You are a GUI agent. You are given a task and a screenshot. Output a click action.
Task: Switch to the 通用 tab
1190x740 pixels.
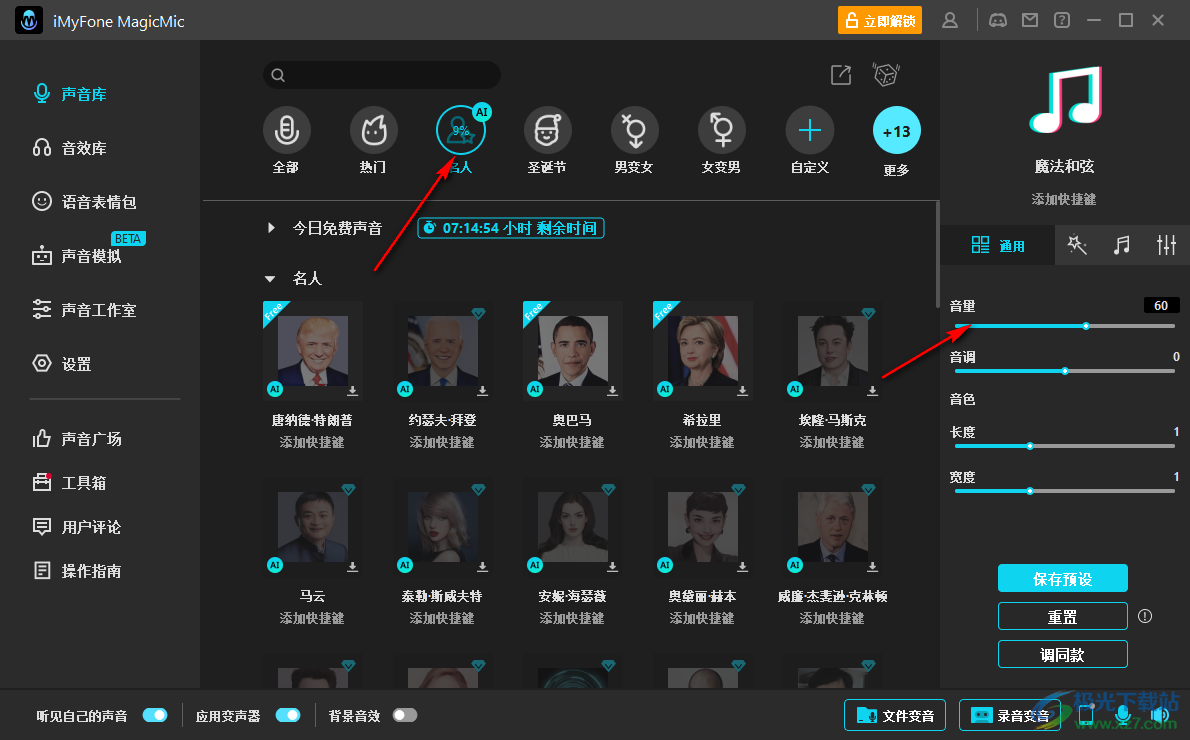coord(998,245)
